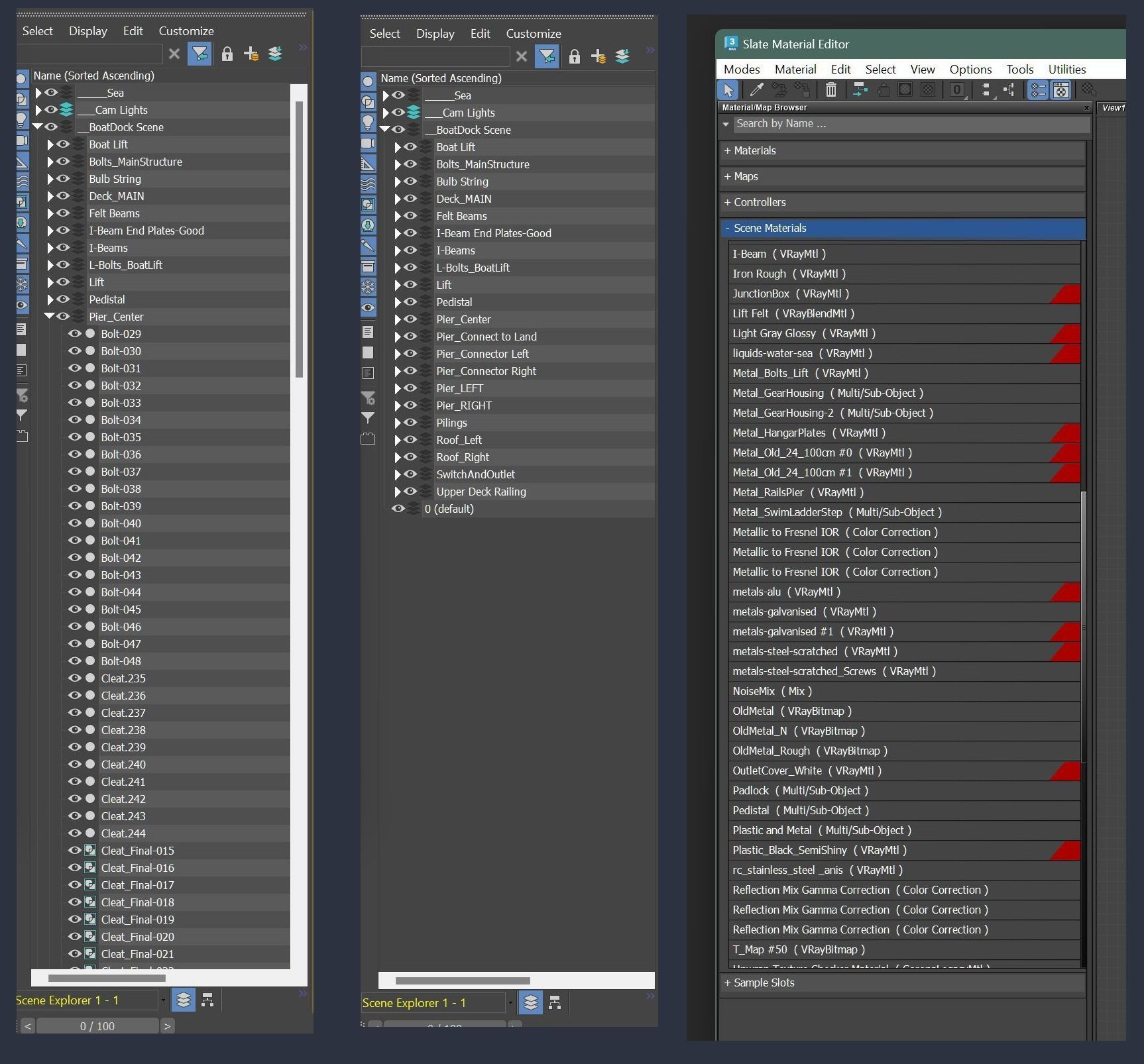Viewport: 1144px width, 1064px height.
Task: Toggle Display Lights filter in left Scene Explorer
Action: tap(22, 120)
